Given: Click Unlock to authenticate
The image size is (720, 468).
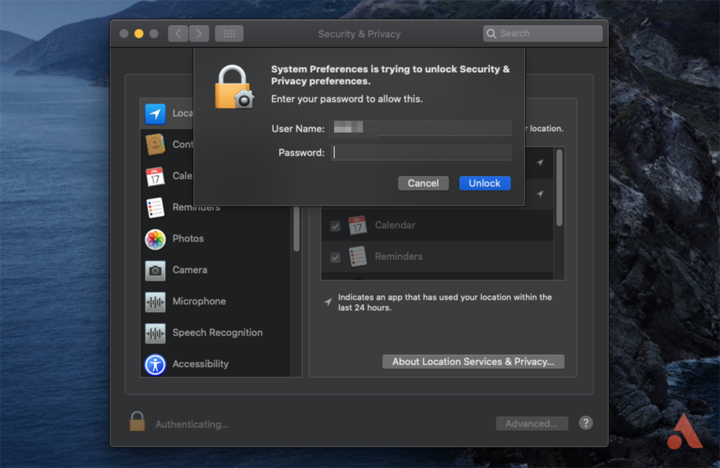Looking at the screenshot, I should coord(484,183).
